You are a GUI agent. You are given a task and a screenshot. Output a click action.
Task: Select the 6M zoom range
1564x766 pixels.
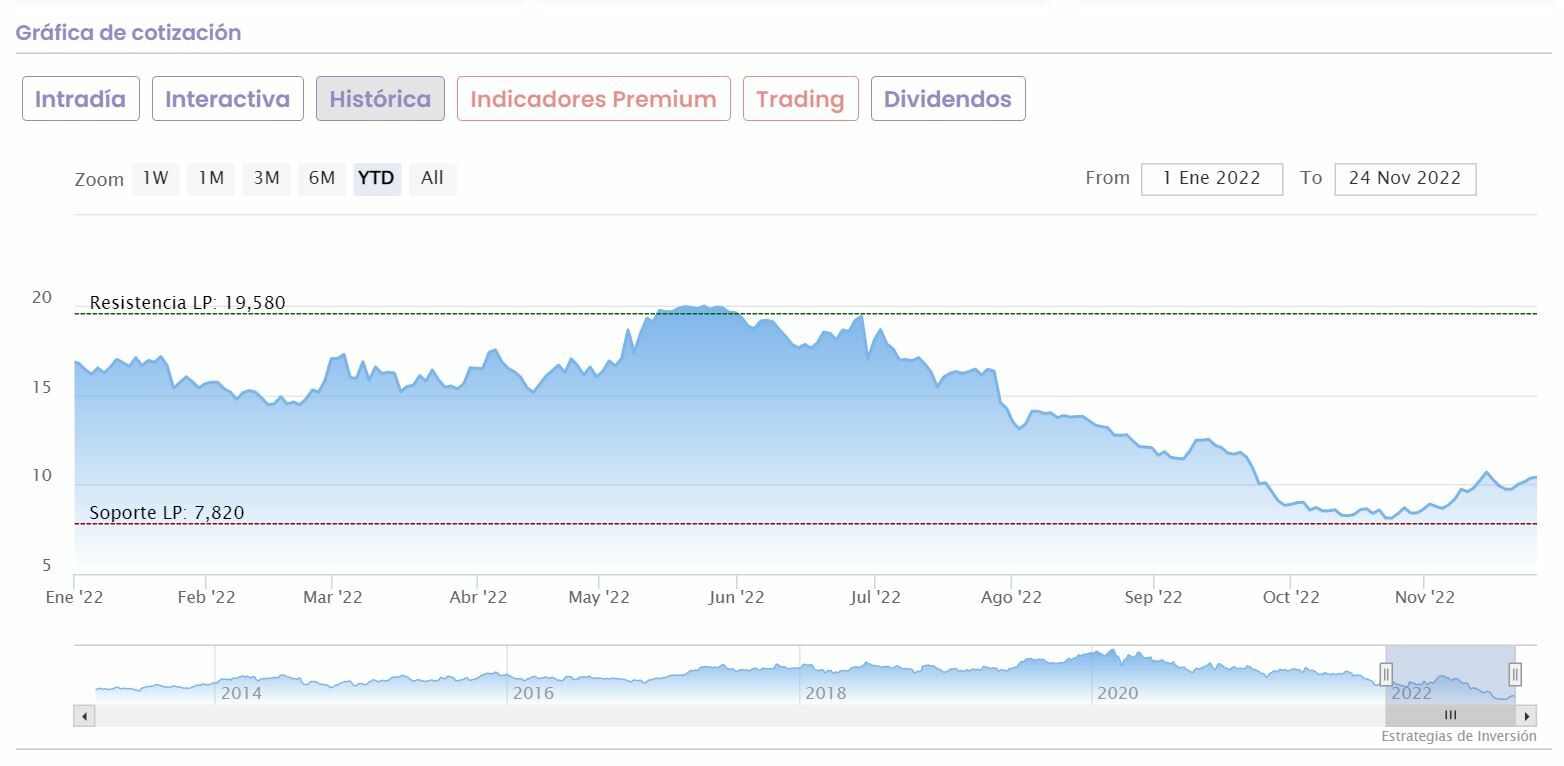(x=321, y=179)
